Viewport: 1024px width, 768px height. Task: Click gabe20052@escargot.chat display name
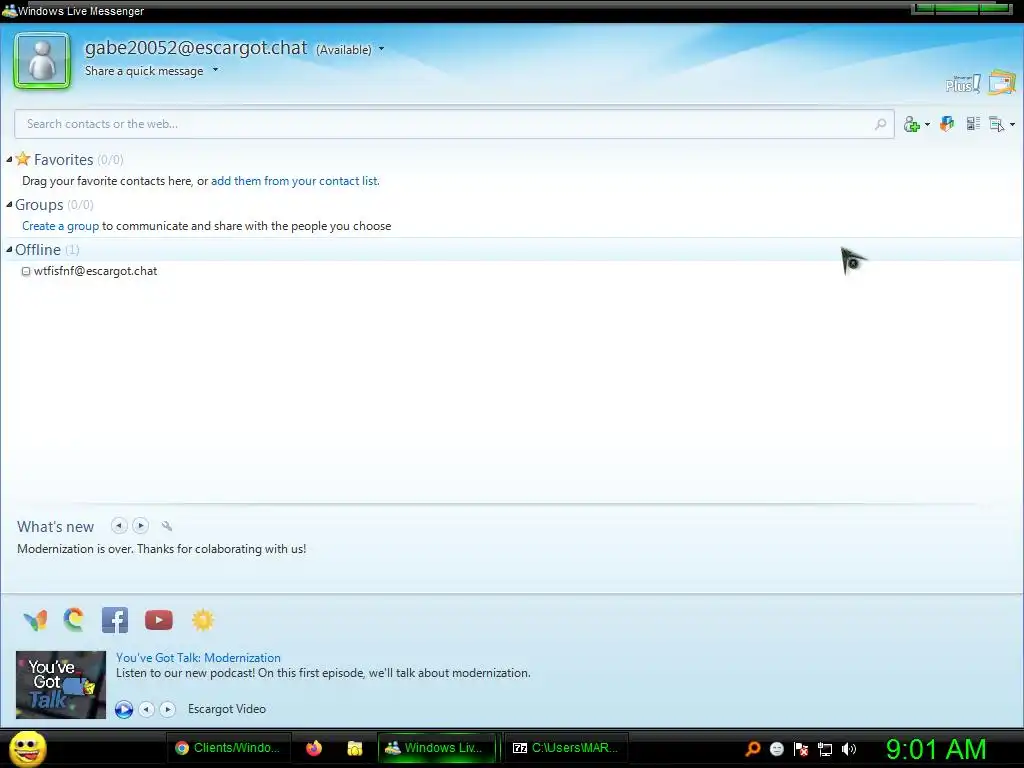click(196, 48)
